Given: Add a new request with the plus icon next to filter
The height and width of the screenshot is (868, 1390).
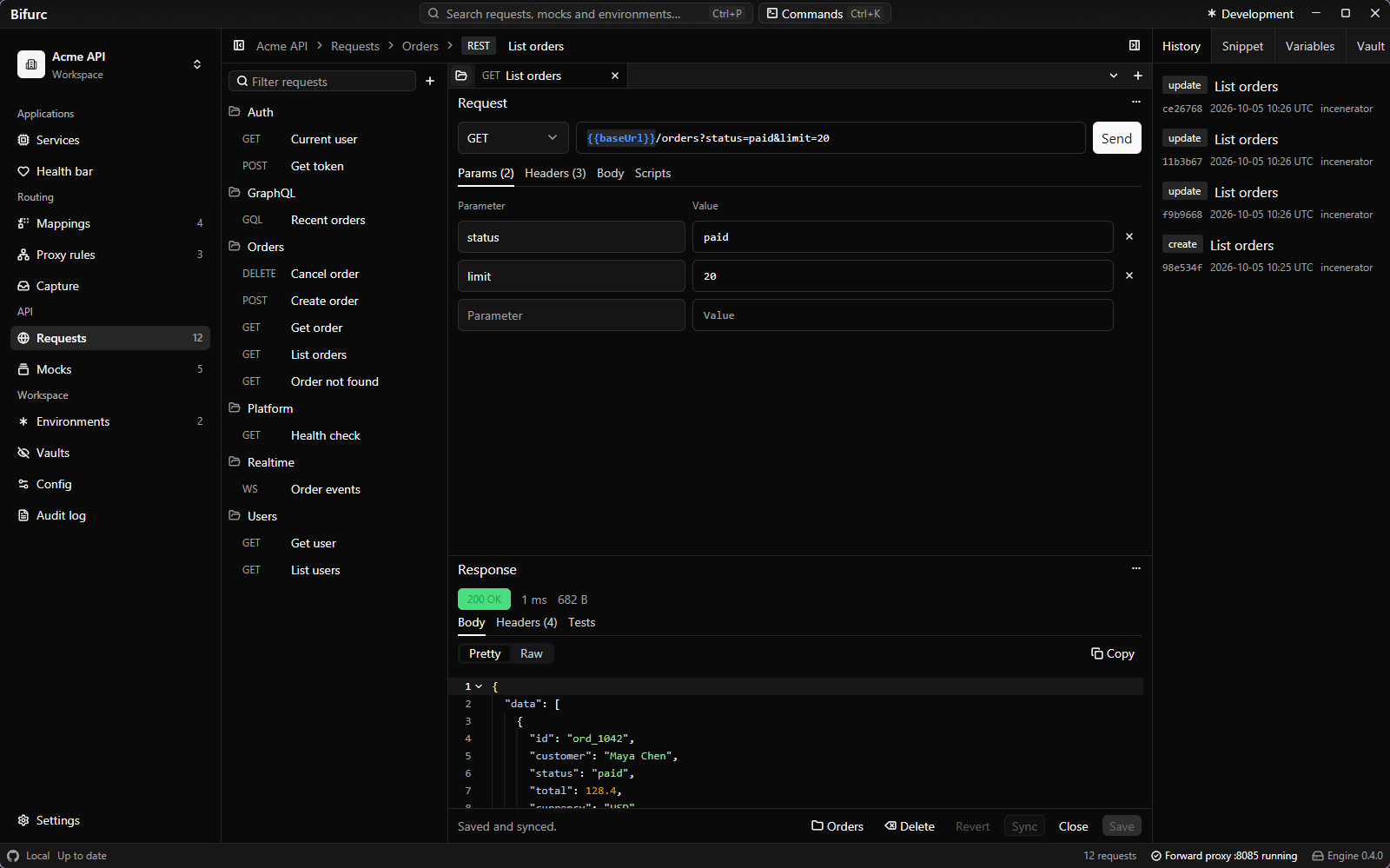Looking at the screenshot, I should pos(430,82).
